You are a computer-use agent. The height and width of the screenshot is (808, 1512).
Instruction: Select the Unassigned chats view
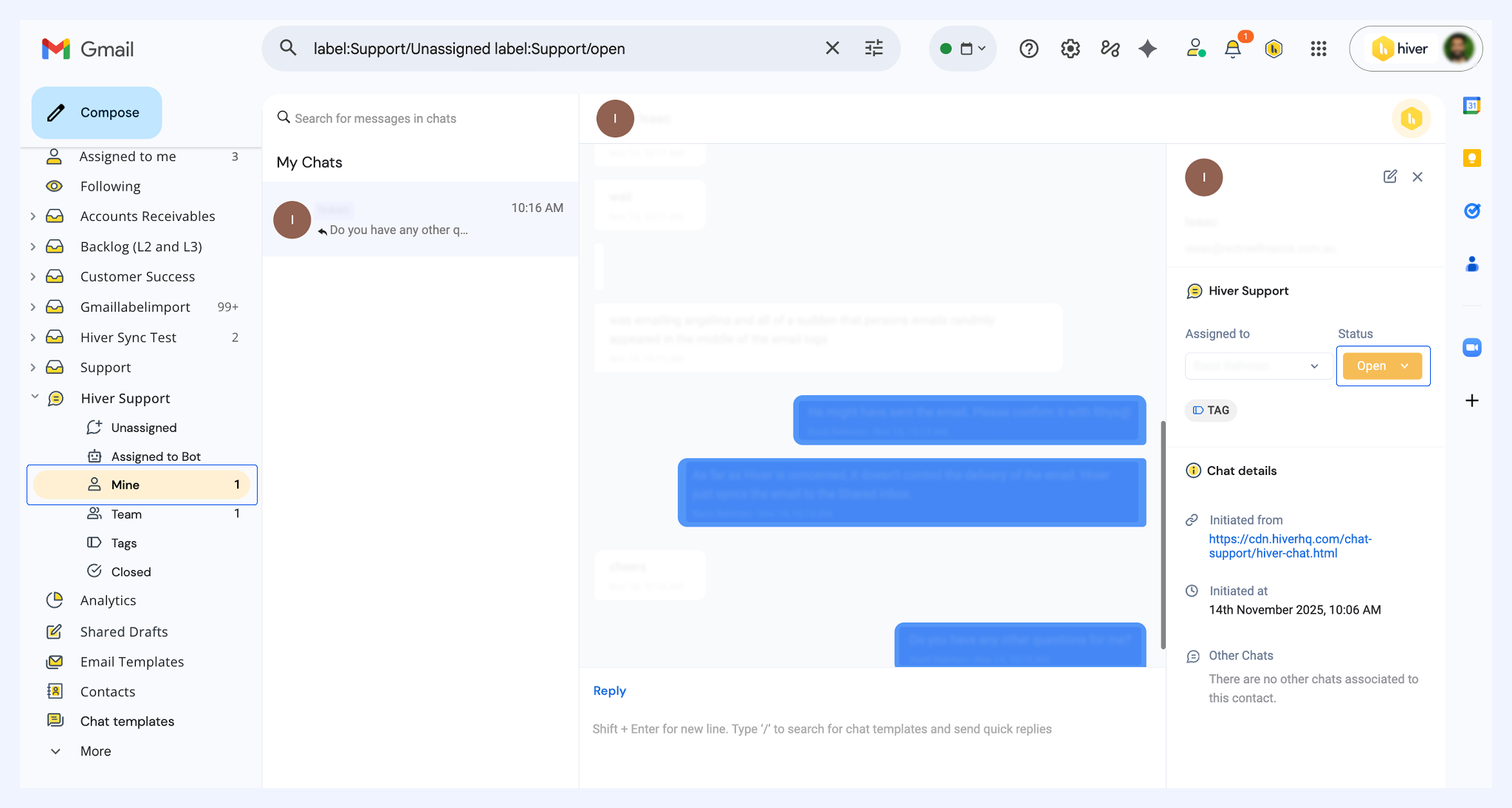143,428
